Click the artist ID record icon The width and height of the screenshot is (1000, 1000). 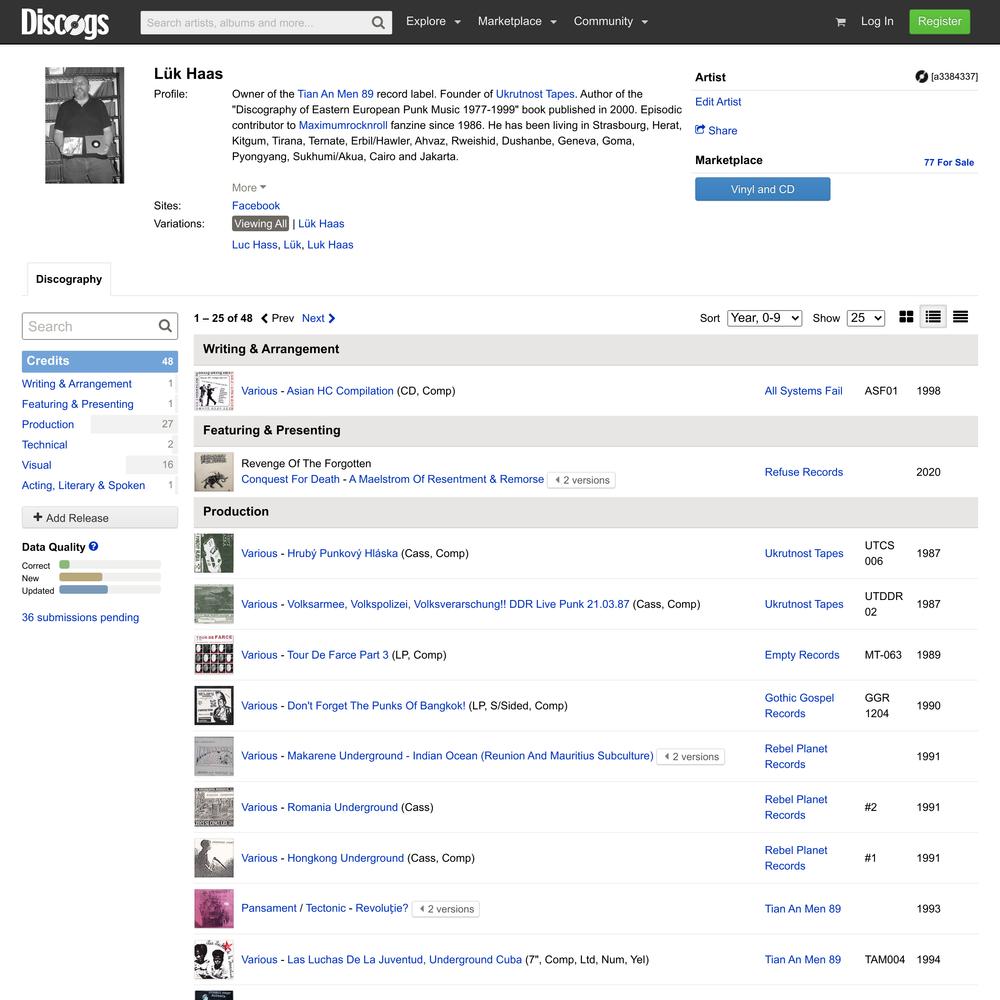[x=922, y=77]
